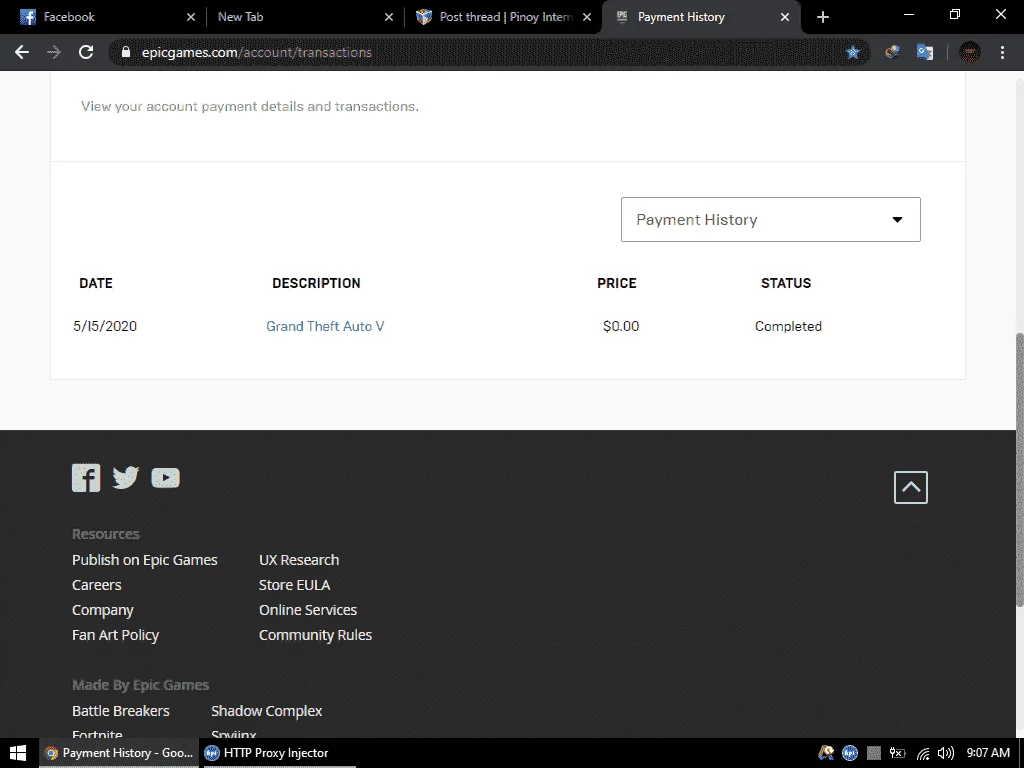
Task: Open the Google Translate extension icon
Action: coord(925,52)
